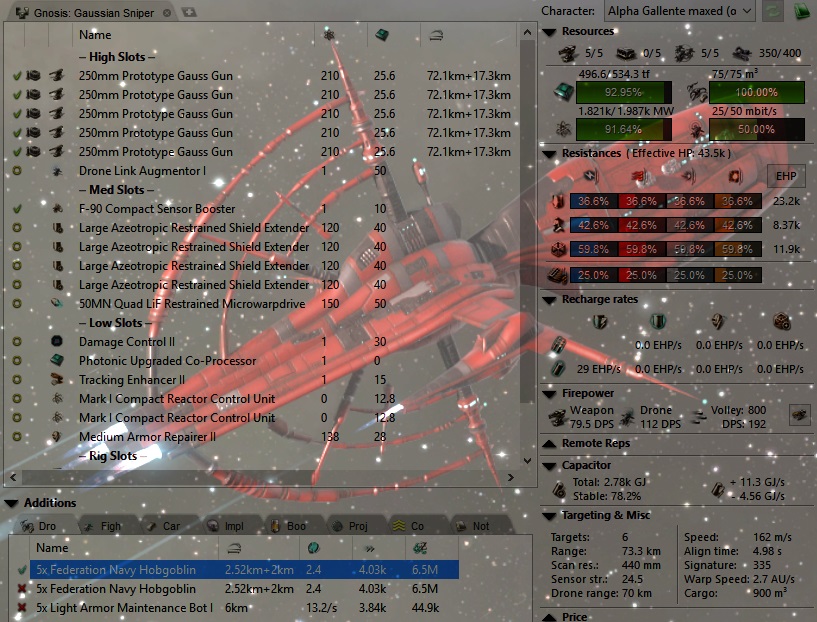Add new fit tab icon

189,12
